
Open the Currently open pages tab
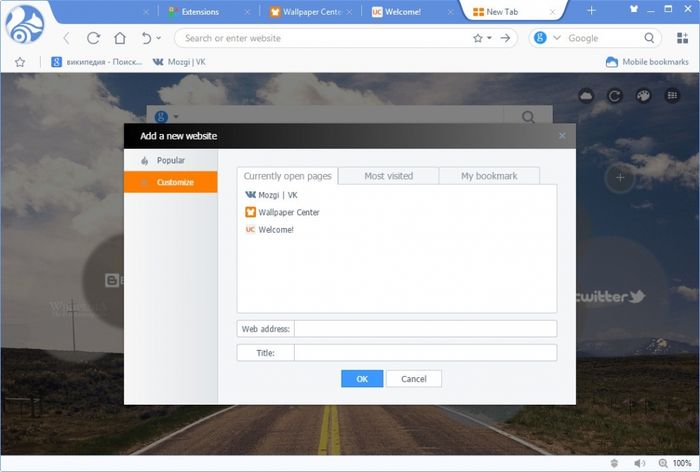pos(288,176)
